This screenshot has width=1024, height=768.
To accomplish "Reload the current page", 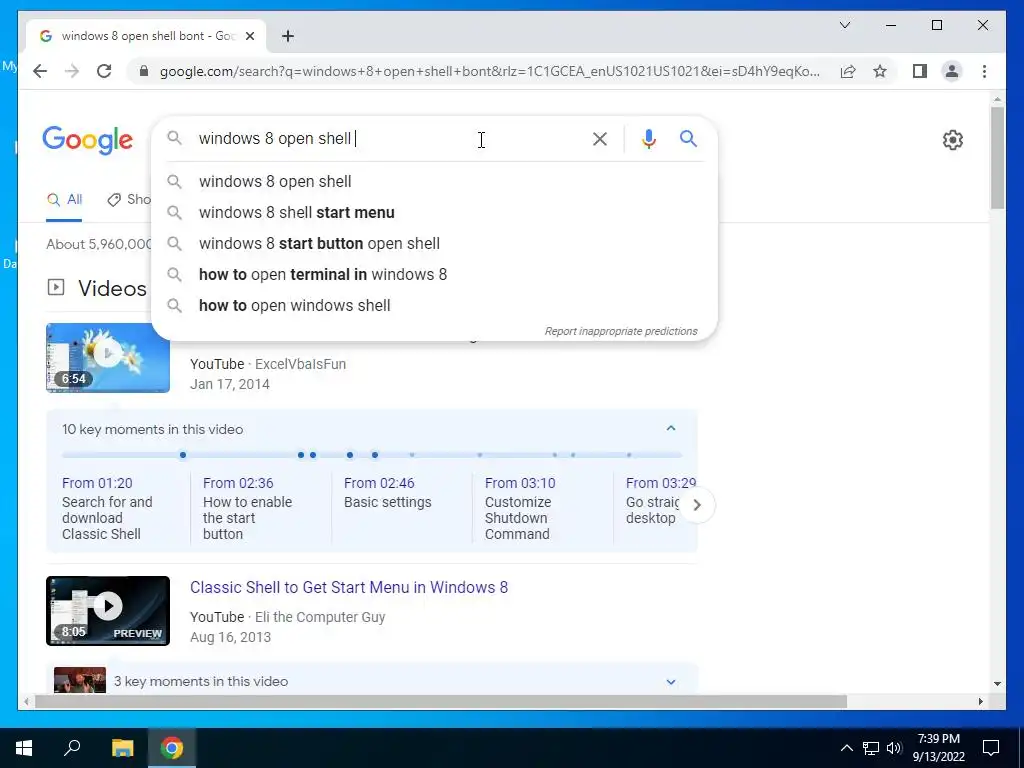I will [x=104, y=71].
